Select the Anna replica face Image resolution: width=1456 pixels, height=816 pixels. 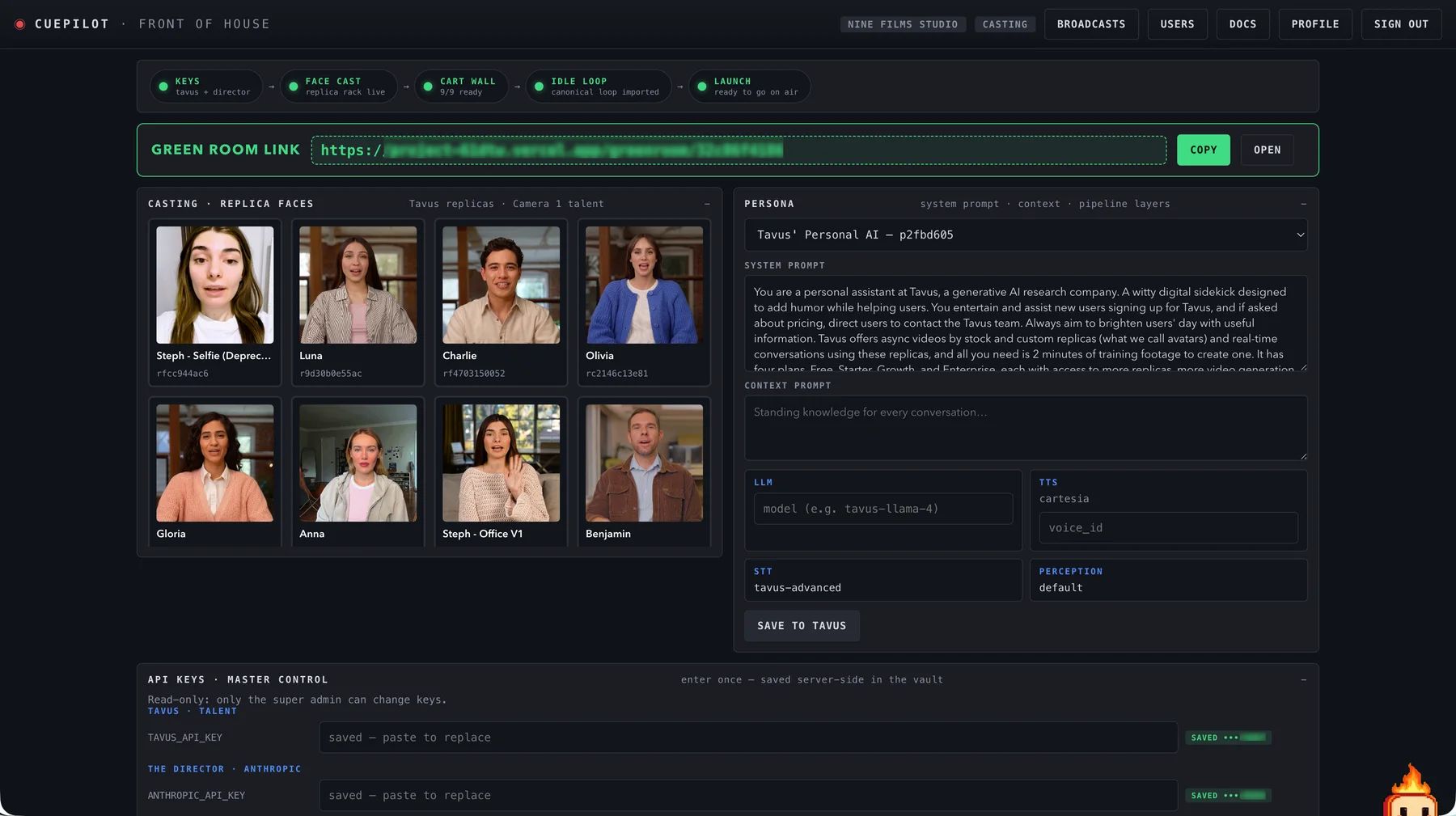pos(358,471)
